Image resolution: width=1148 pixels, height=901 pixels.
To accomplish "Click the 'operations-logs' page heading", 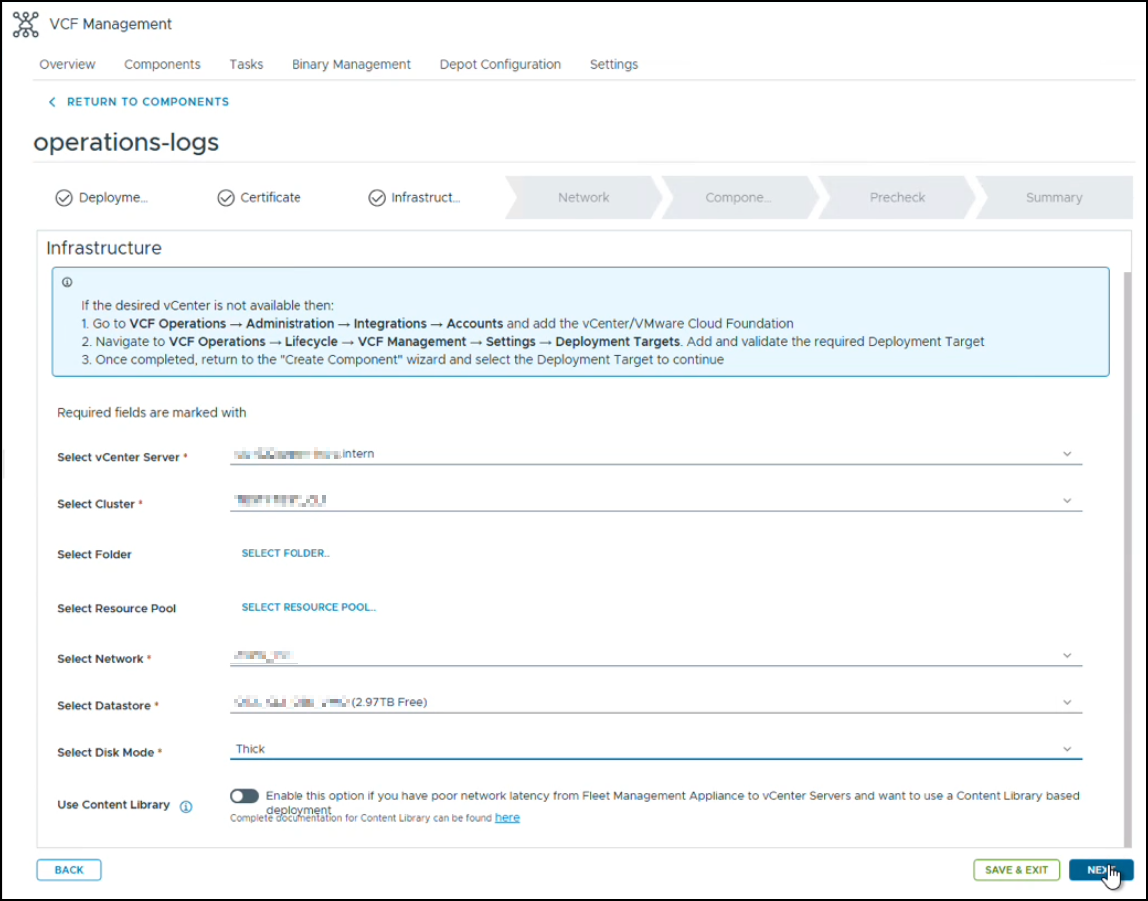I will 126,142.
